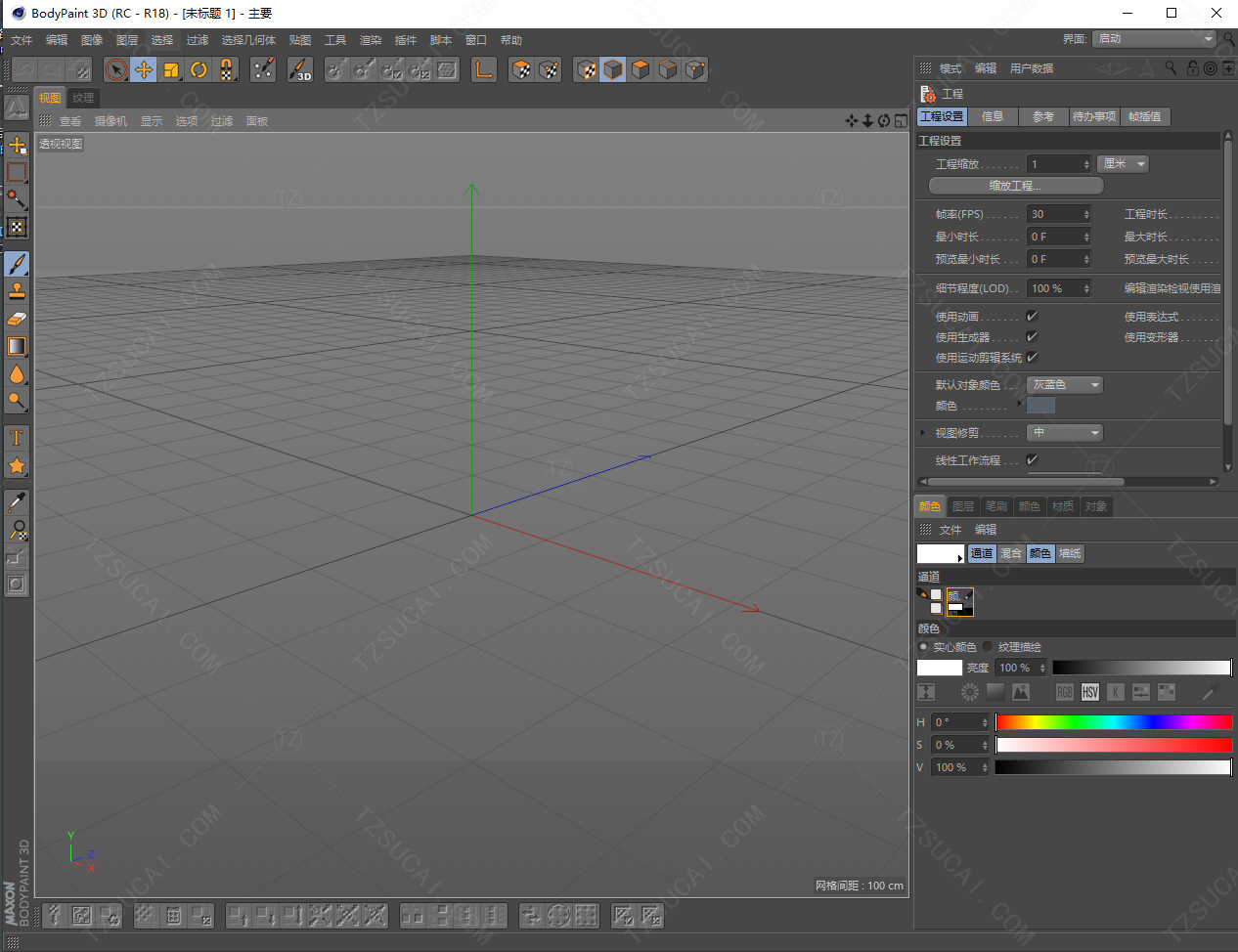Open the 厘米 unit dropdown

(1123, 163)
